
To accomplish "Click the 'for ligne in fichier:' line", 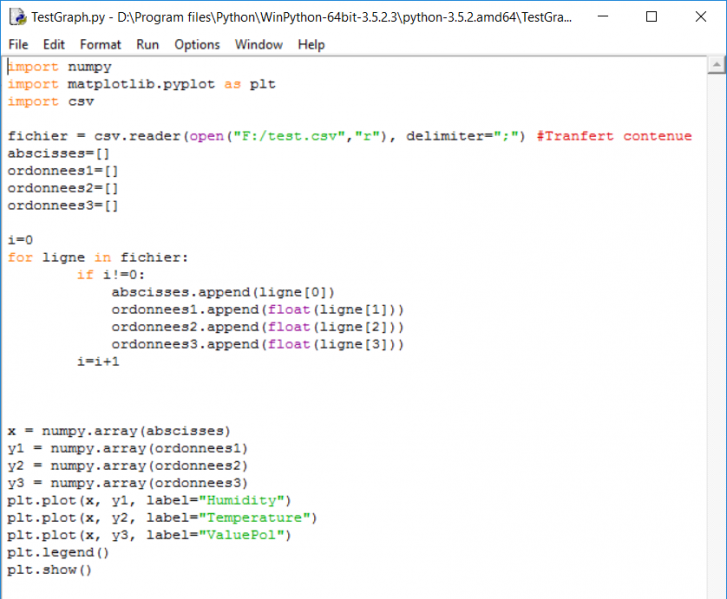I will (x=97, y=257).
